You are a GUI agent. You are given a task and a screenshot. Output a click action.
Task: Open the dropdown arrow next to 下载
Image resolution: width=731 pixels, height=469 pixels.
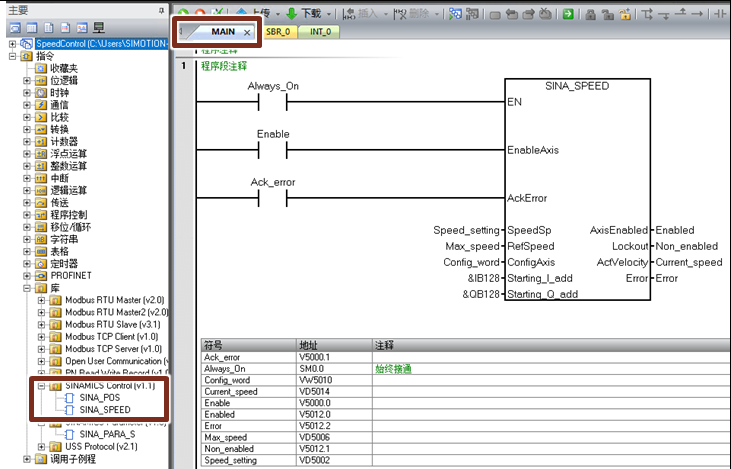tap(328, 13)
